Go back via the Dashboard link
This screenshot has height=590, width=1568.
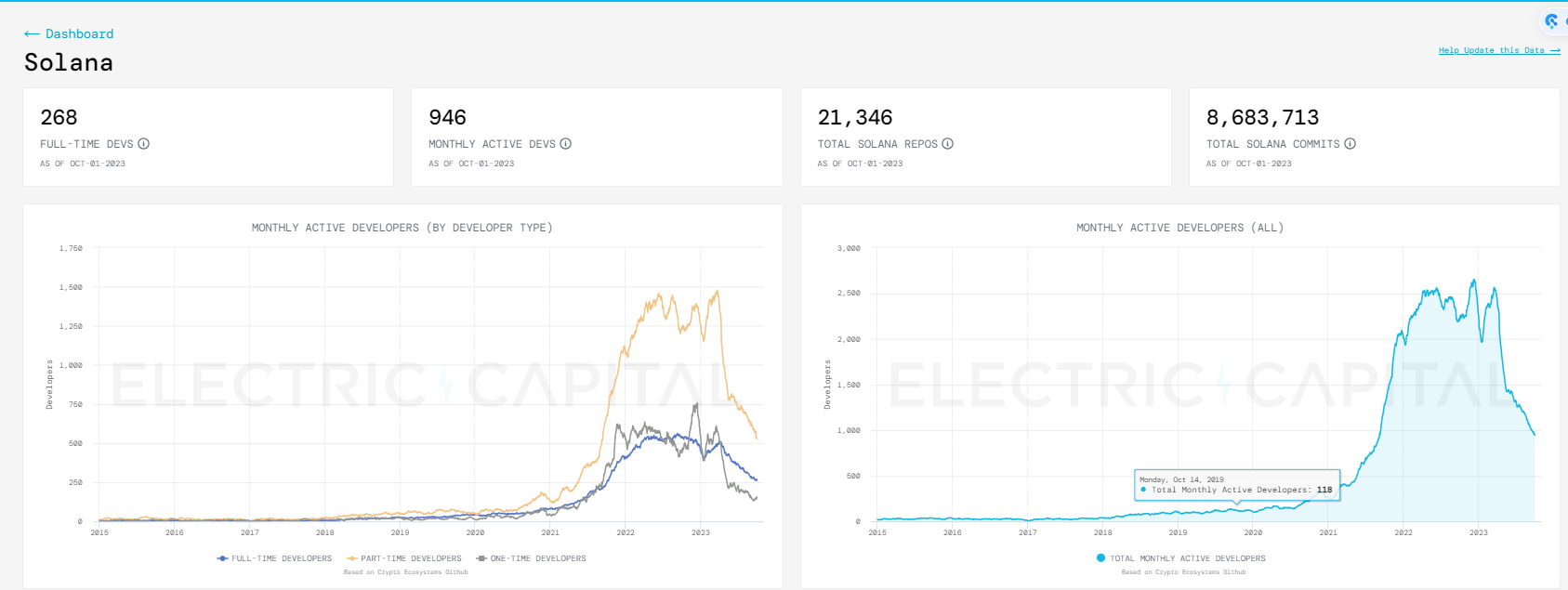(x=79, y=34)
